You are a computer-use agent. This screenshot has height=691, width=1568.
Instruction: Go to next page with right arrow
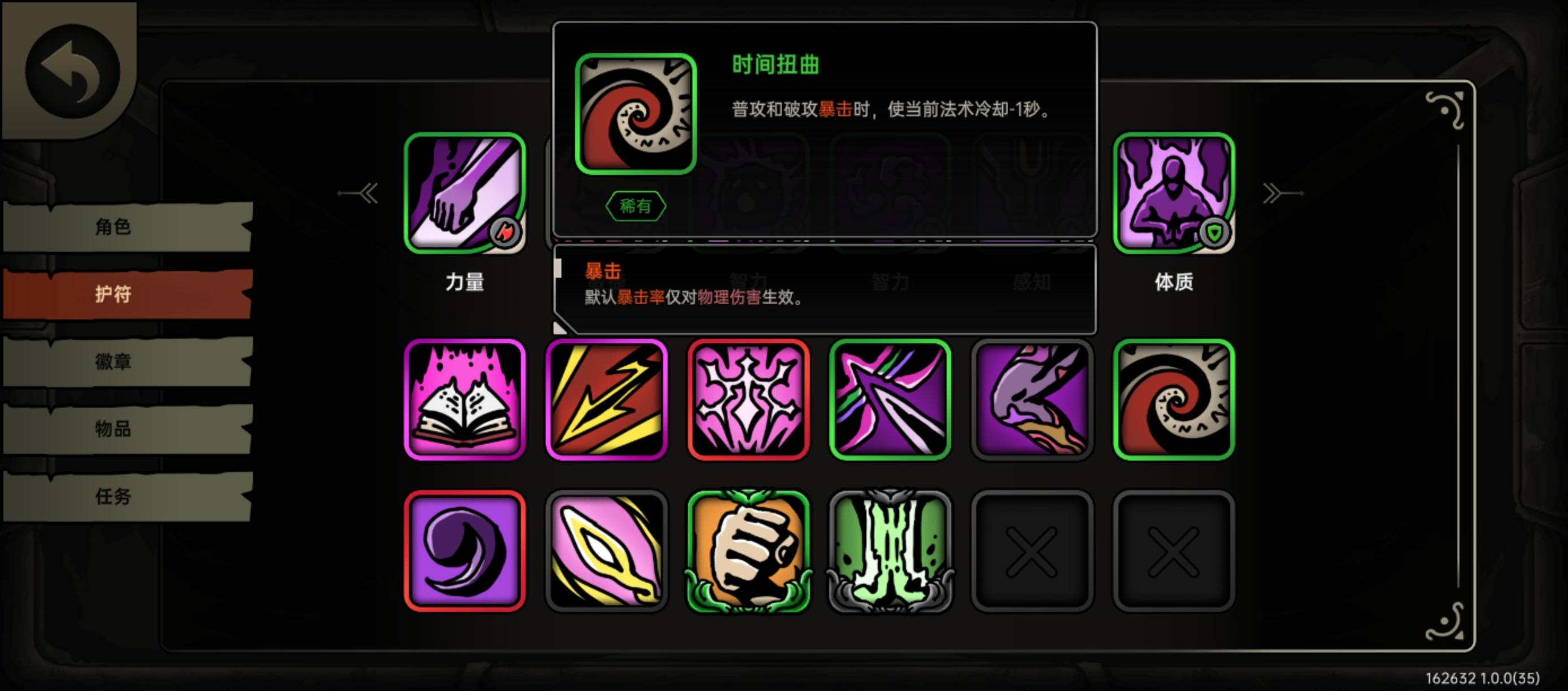1283,194
